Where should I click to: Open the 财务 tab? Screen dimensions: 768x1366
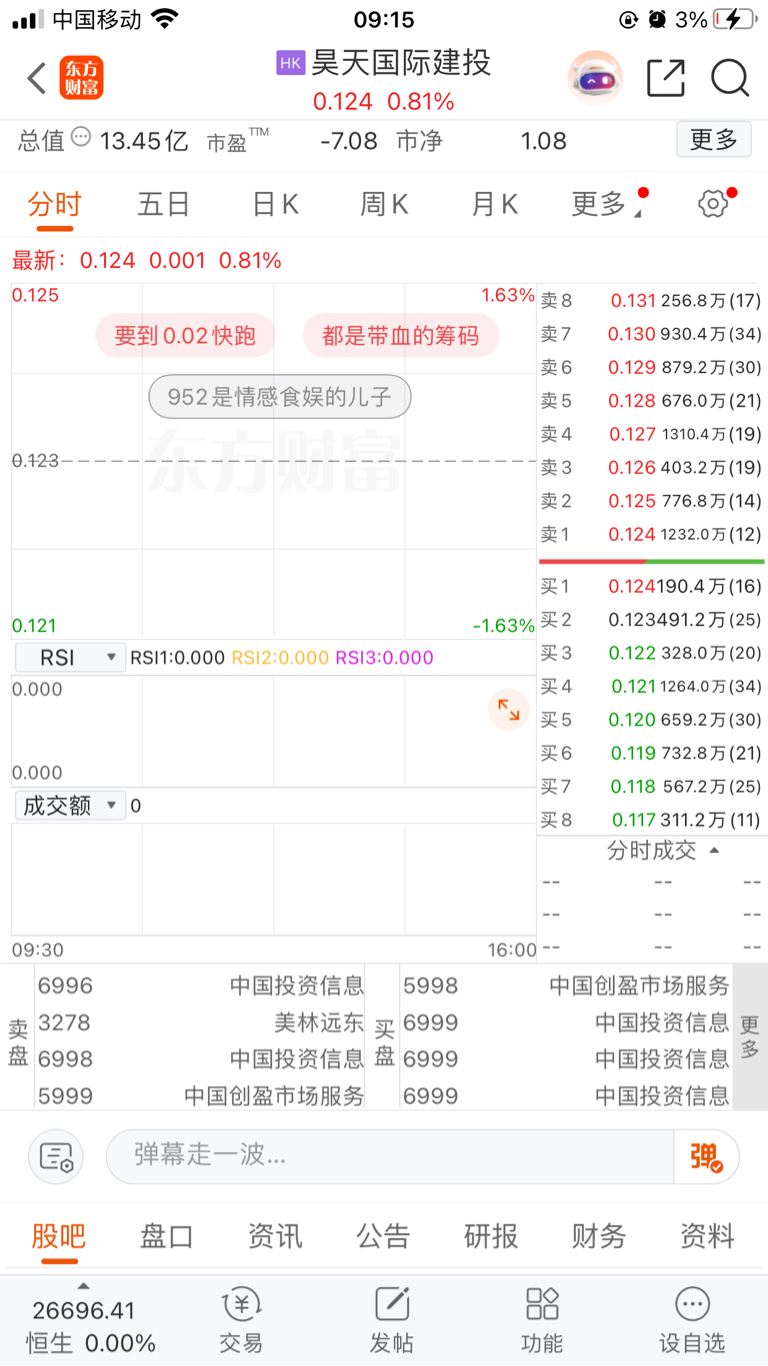tap(599, 1237)
